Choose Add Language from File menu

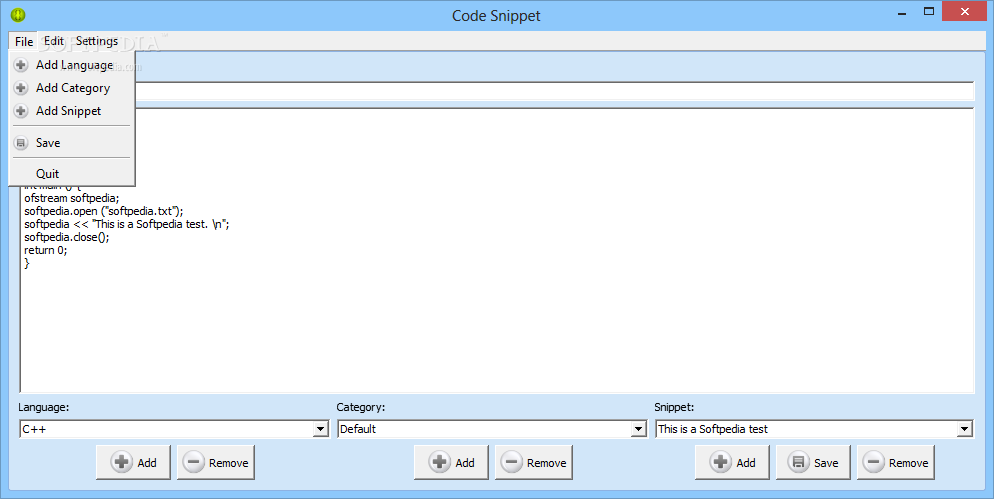pos(72,65)
